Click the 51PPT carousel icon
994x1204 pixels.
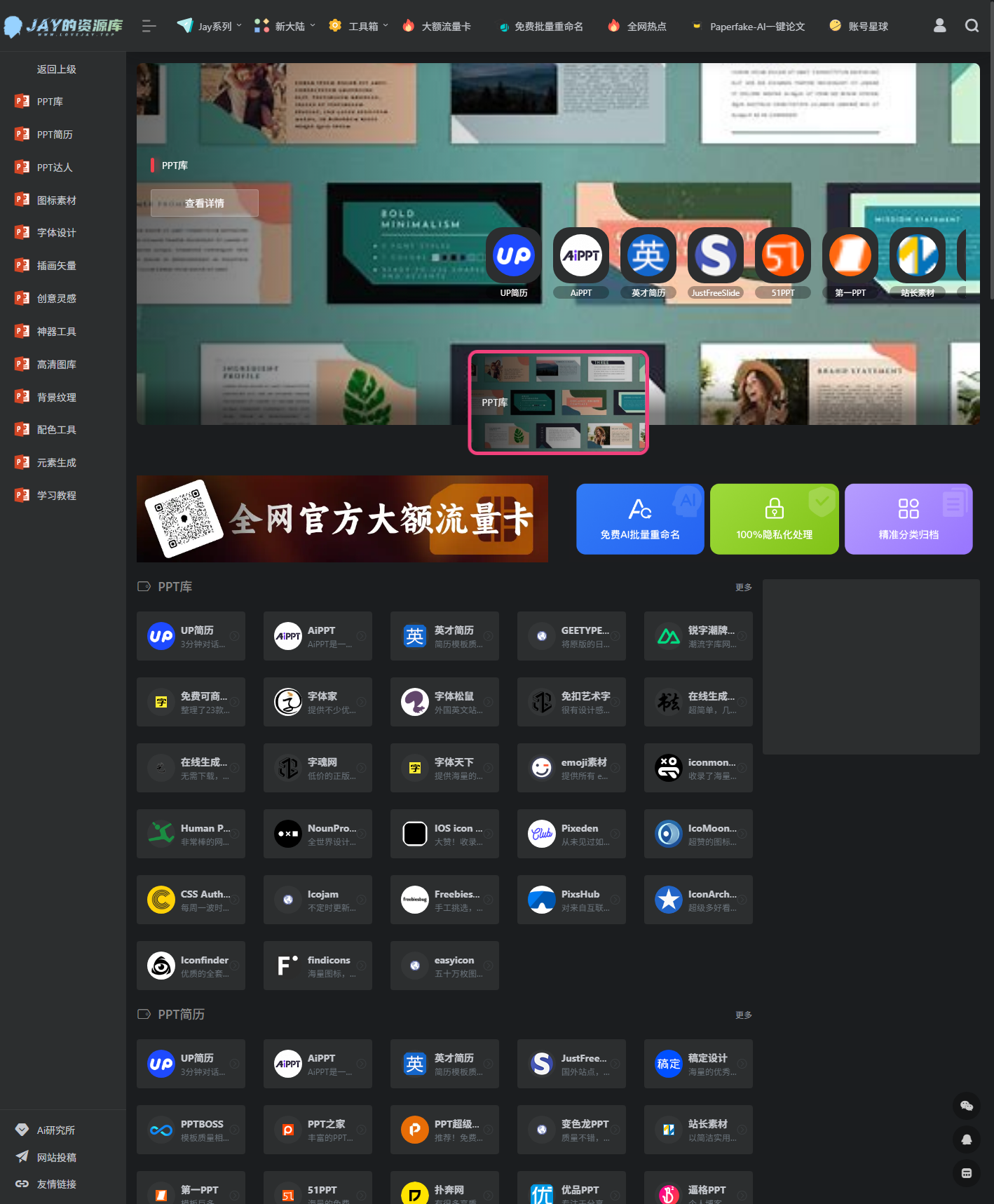point(783,255)
